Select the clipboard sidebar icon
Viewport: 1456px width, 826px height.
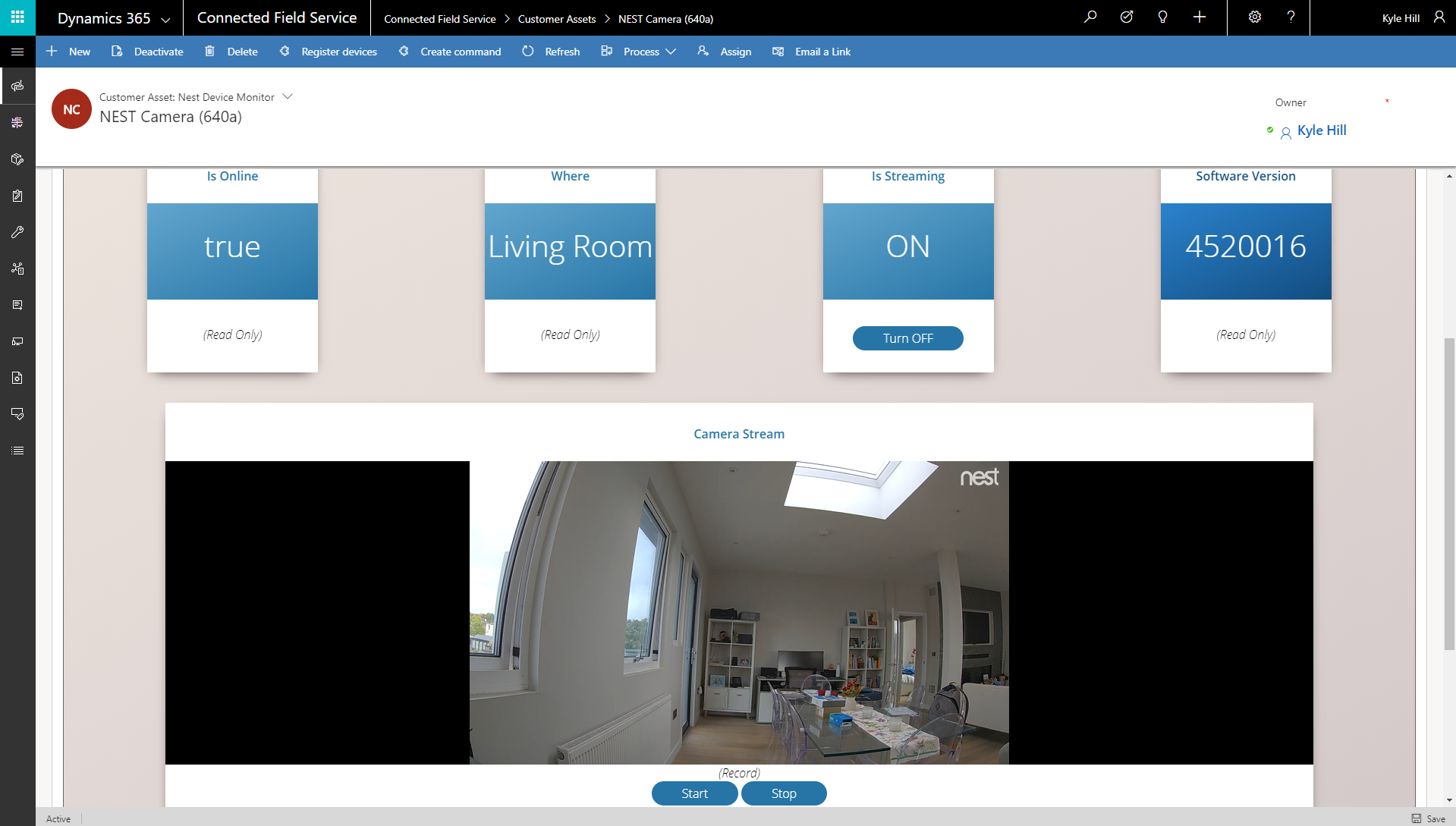[17, 195]
